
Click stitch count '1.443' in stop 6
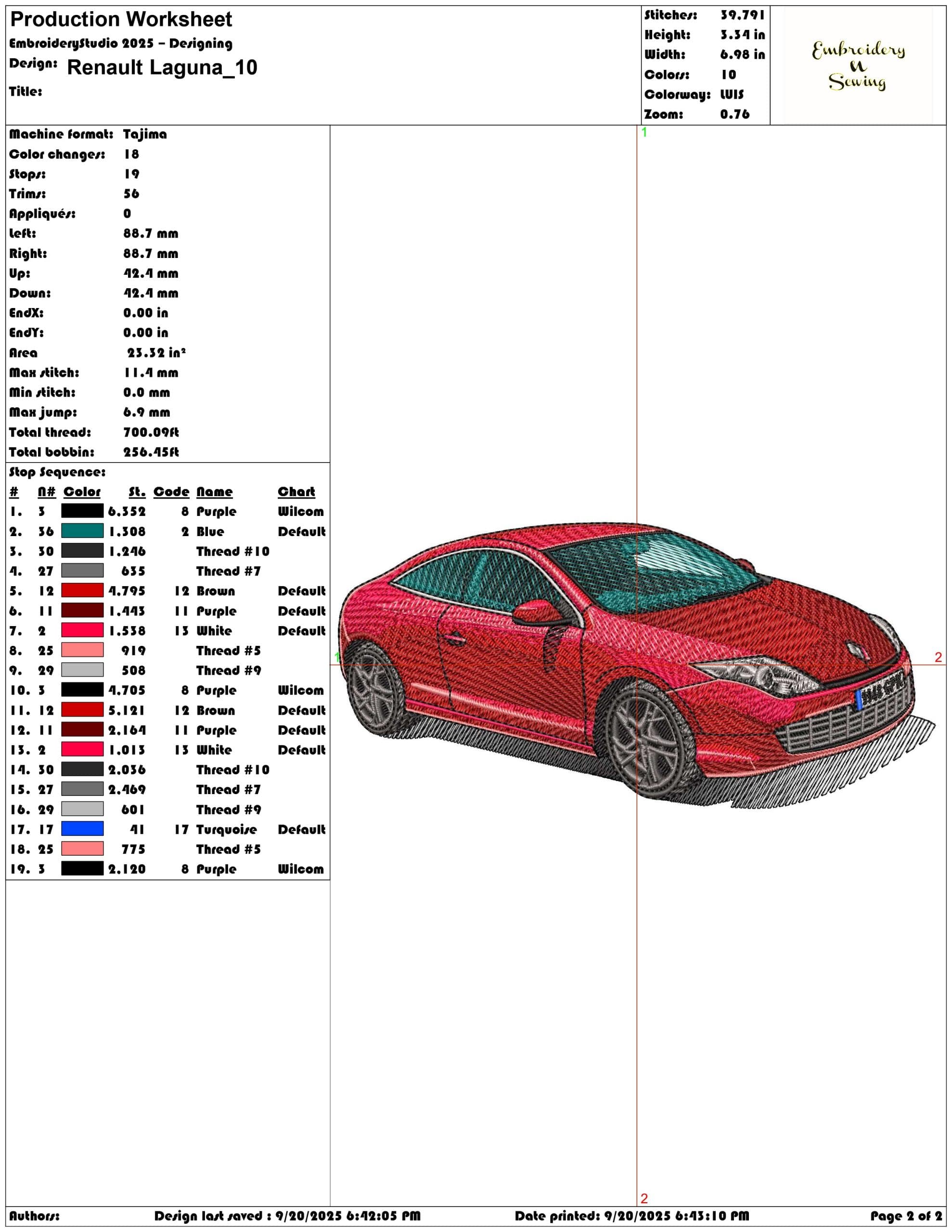click(127, 611)
